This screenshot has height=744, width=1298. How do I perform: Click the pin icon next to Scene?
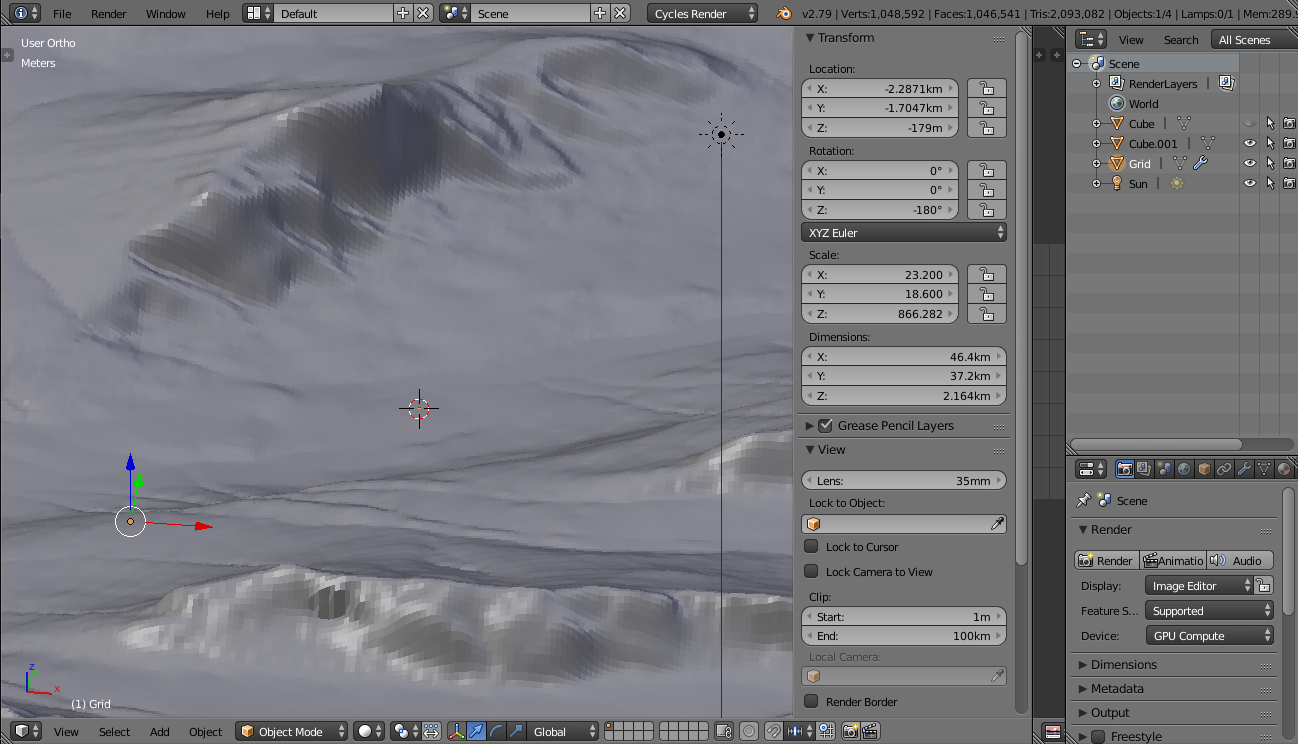click(x=1083, y=500)
